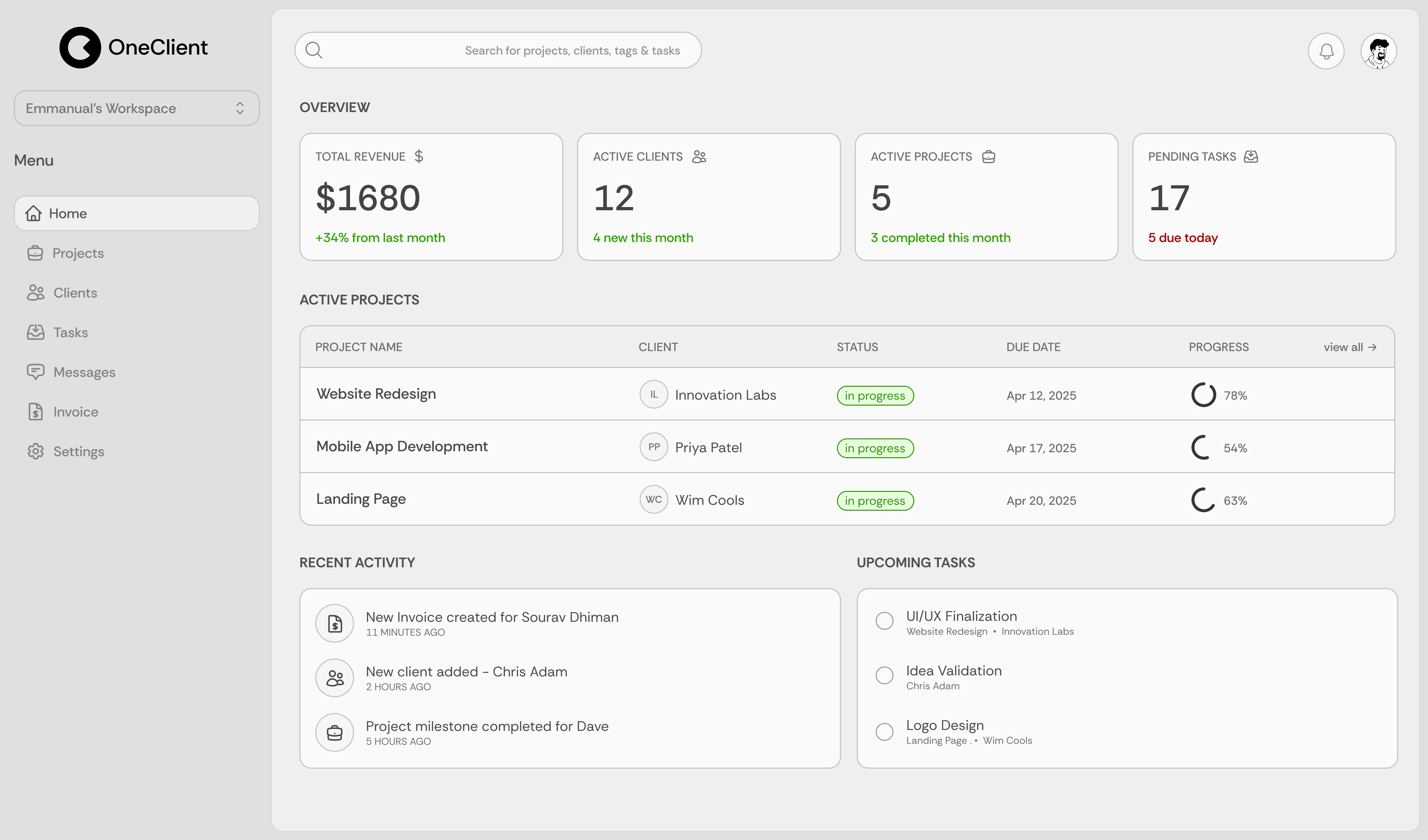Click the Total Revenue $1680 value
The height and width of the screenshot is (840, 1428).
[x=368, y=198]
